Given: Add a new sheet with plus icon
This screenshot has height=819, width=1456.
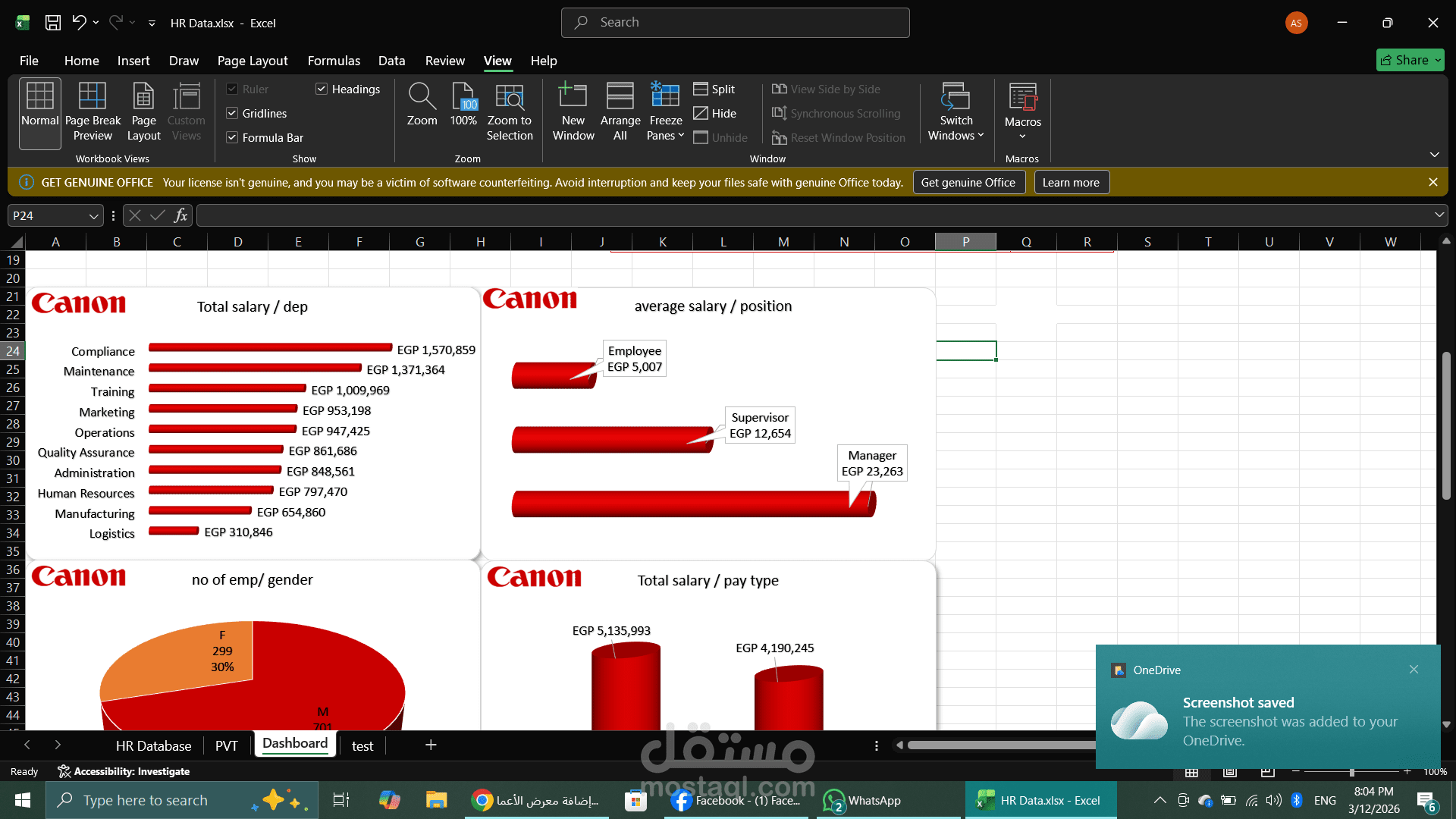Looking at the screenshot, I should [x=431, y=745].
